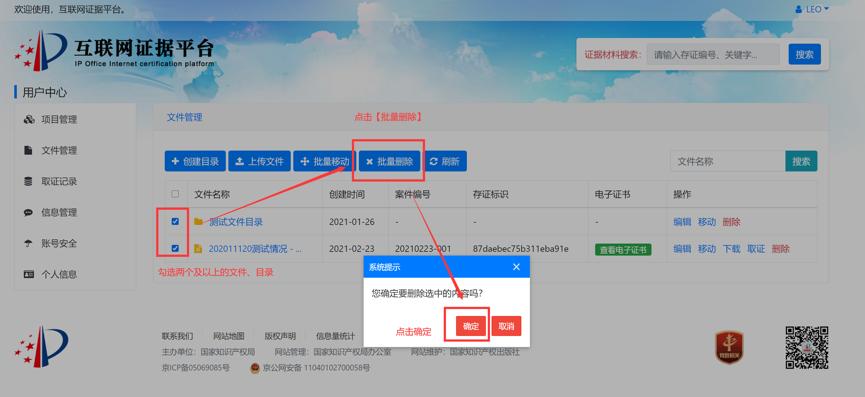
Task: Click the 文件管理 breadcrumb heading
Action: (x=185, y=117)
